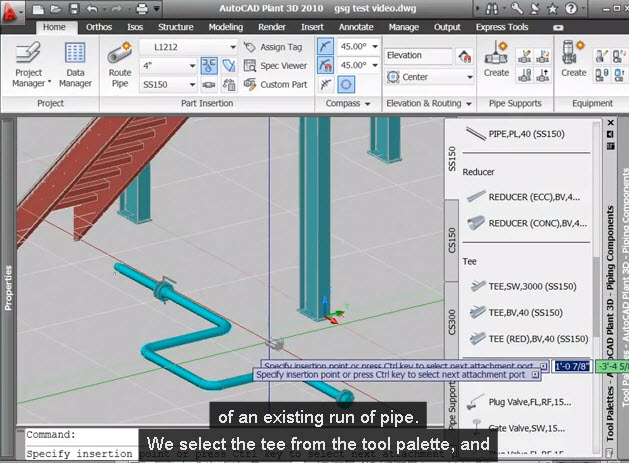This screenshot has height=463, width=629.
Task: Open the quick access toolbar customize arrow
Action: [x=157, y=8]
